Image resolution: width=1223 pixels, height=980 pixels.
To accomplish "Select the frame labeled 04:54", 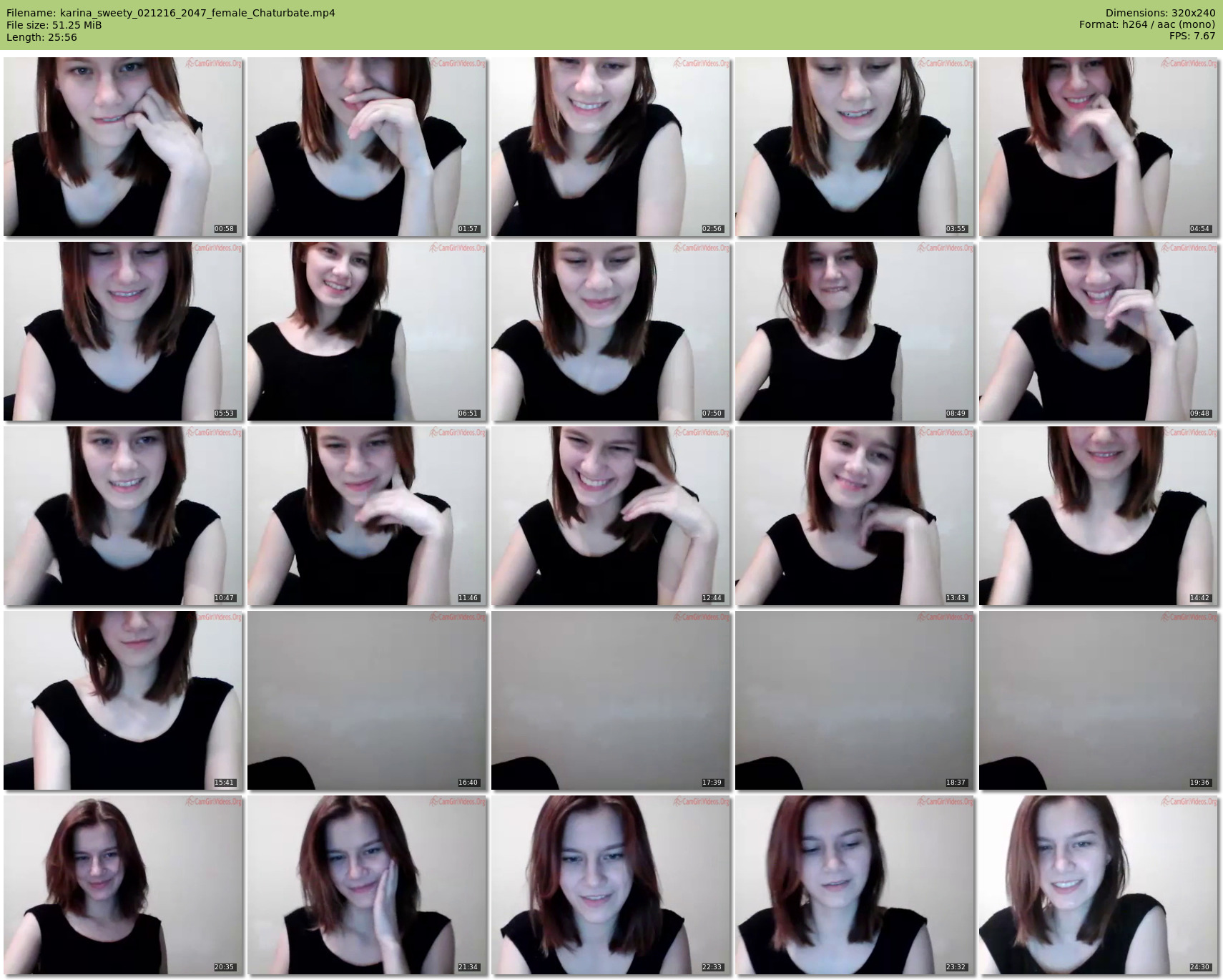I will coord(1099,147).
